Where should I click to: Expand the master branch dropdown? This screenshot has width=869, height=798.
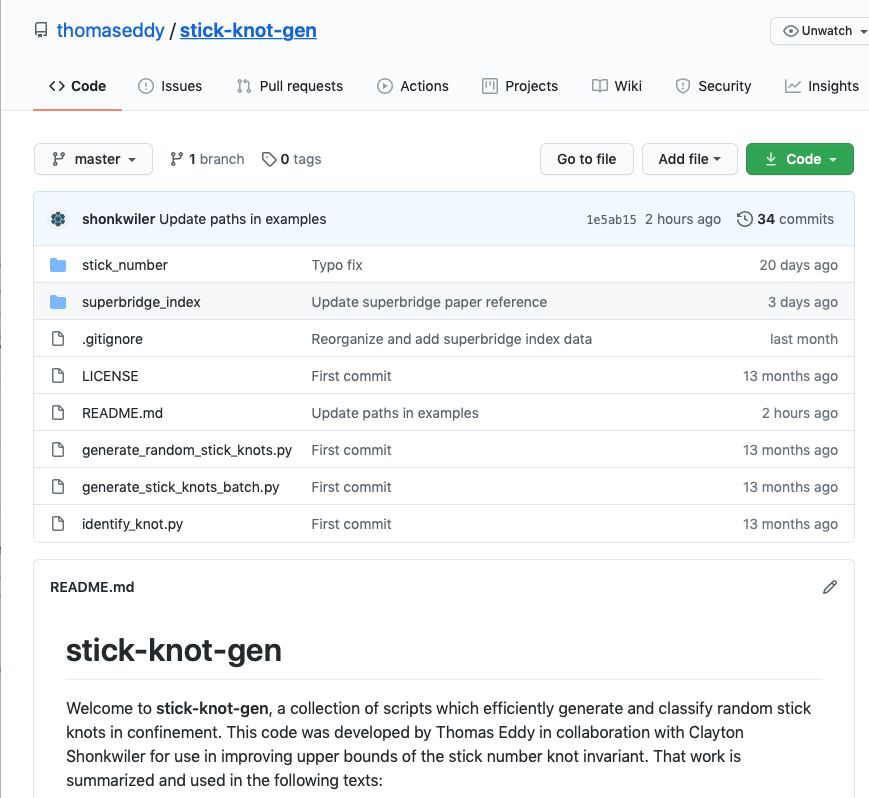point(93,159)
